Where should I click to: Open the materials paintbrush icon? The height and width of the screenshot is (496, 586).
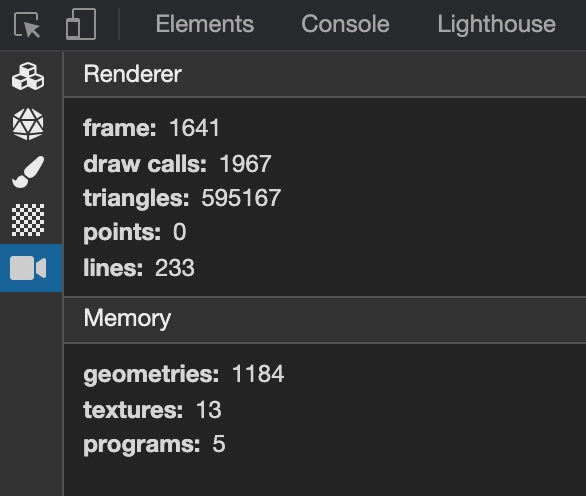pyautogui.click(x=28, y=172)
